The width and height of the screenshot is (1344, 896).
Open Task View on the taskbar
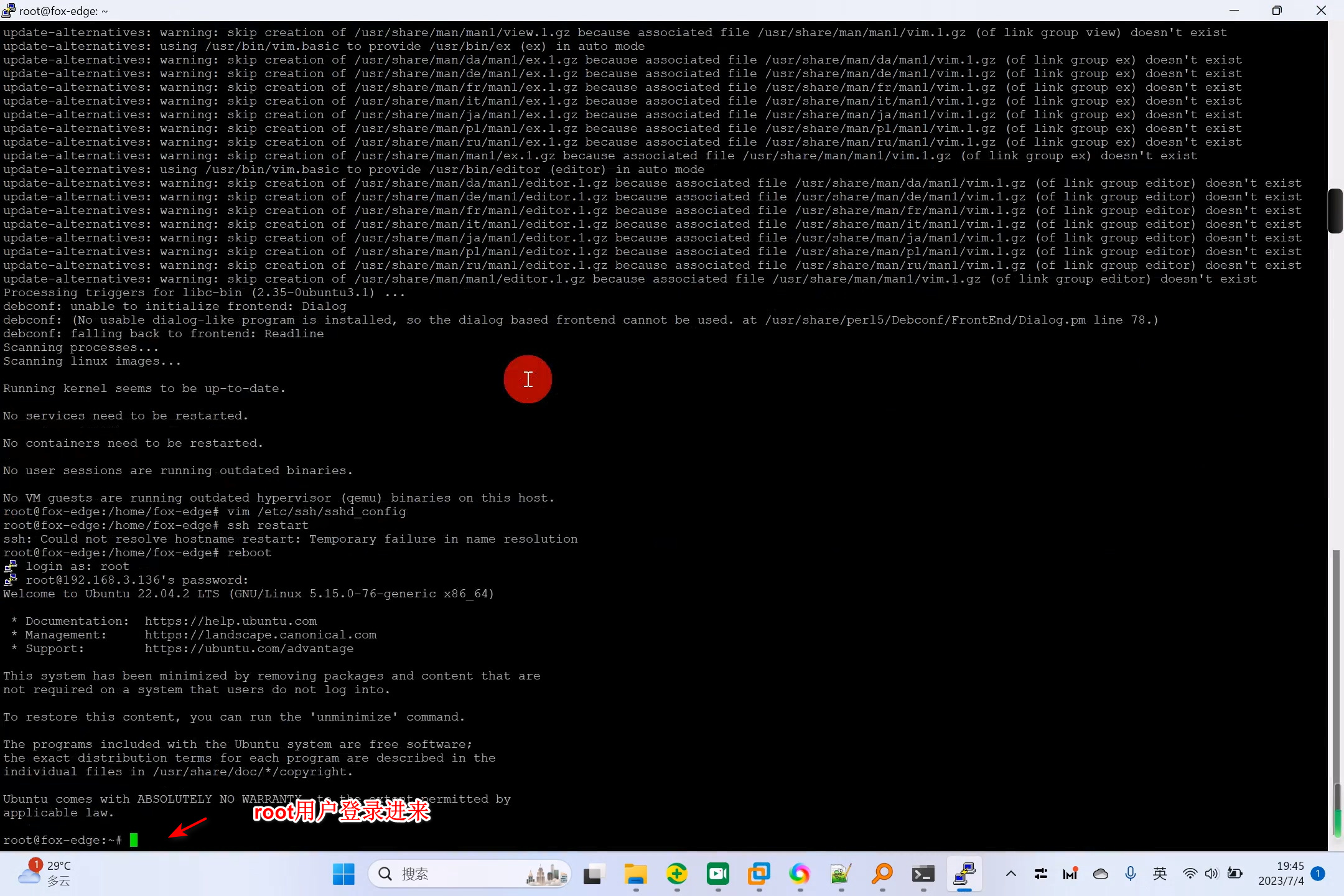(x=594, y=874)
